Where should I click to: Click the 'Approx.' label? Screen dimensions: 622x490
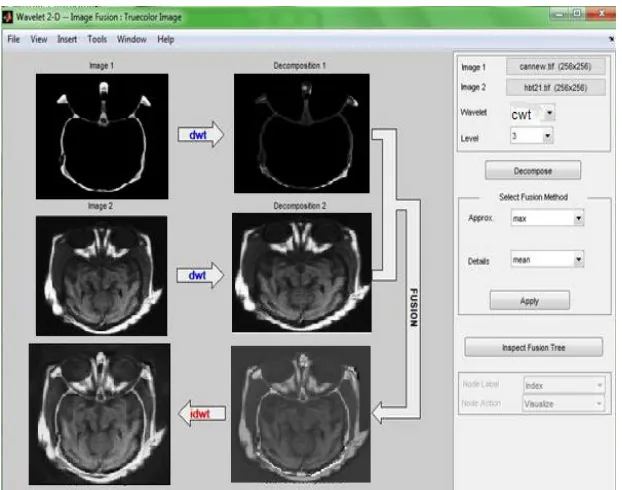[480, 218]
